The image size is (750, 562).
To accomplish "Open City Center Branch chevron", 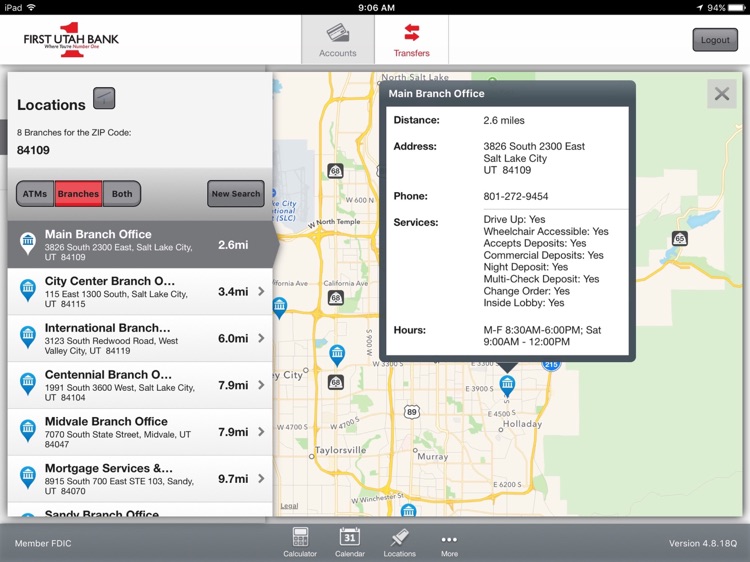I will (x=261, y=291).
